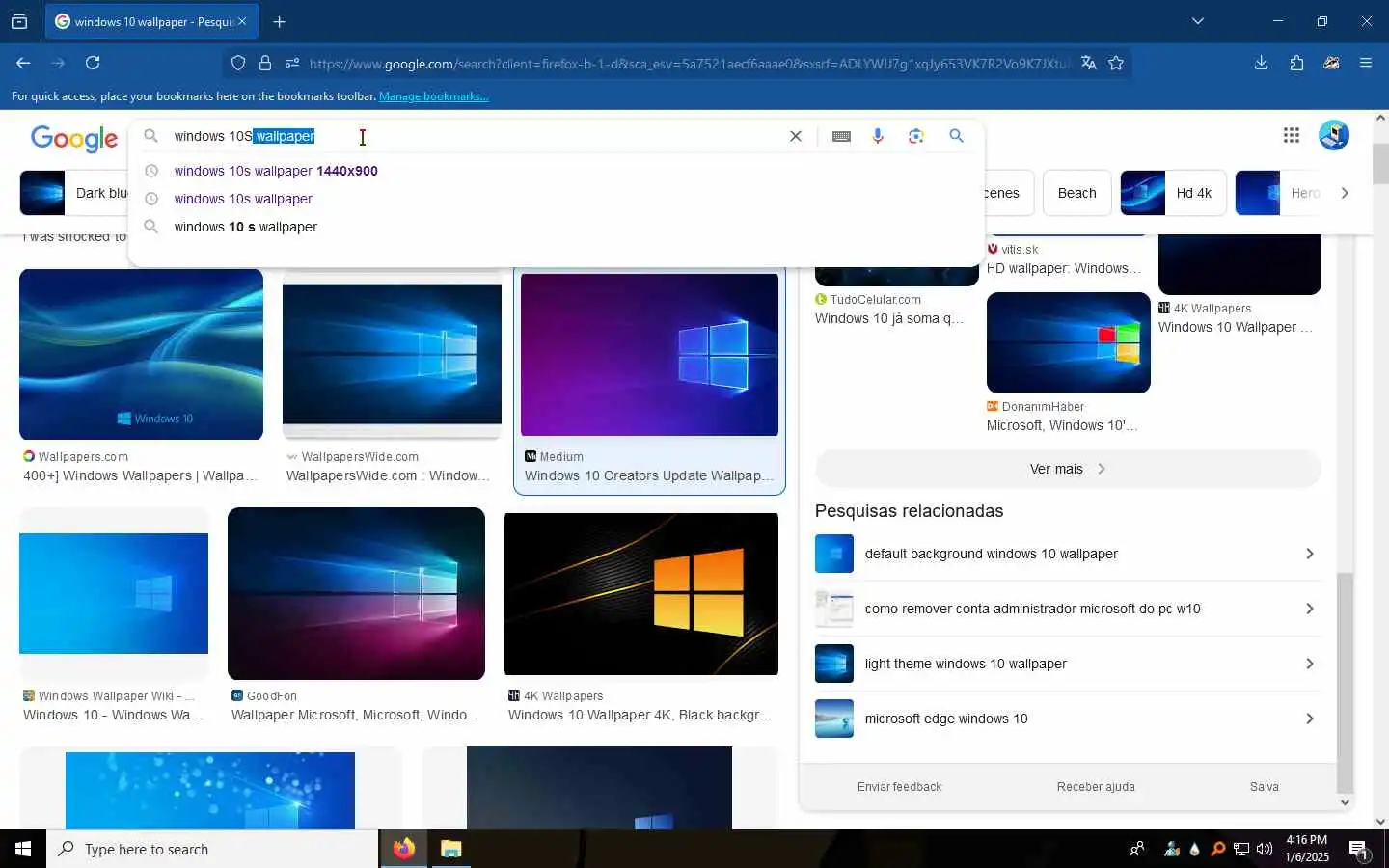Viewport: 1389px width, 868px height.
Task: Reload the current page
Action: tap(93, 63)
